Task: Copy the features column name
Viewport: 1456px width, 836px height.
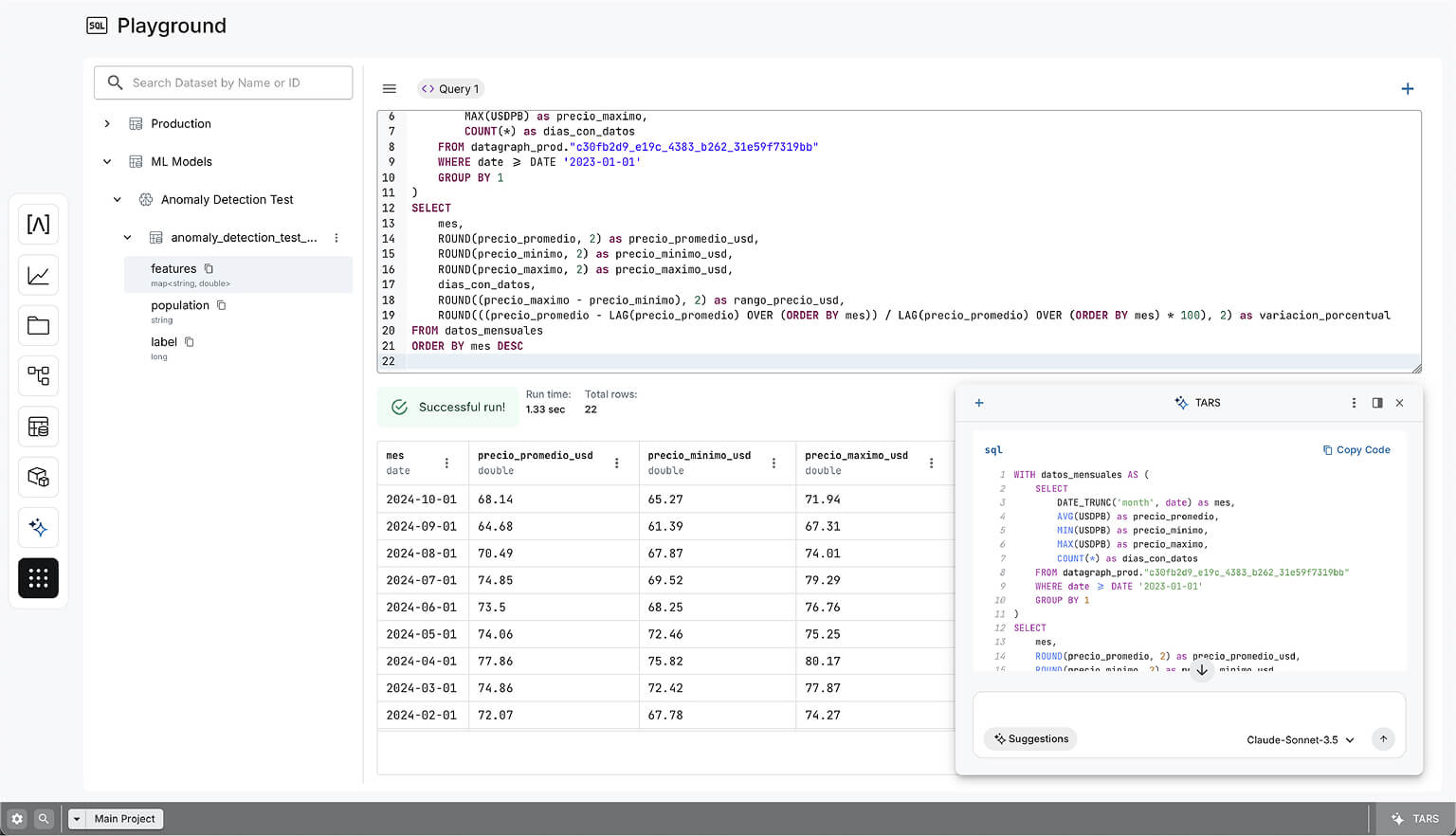Action: coord(209,269)
